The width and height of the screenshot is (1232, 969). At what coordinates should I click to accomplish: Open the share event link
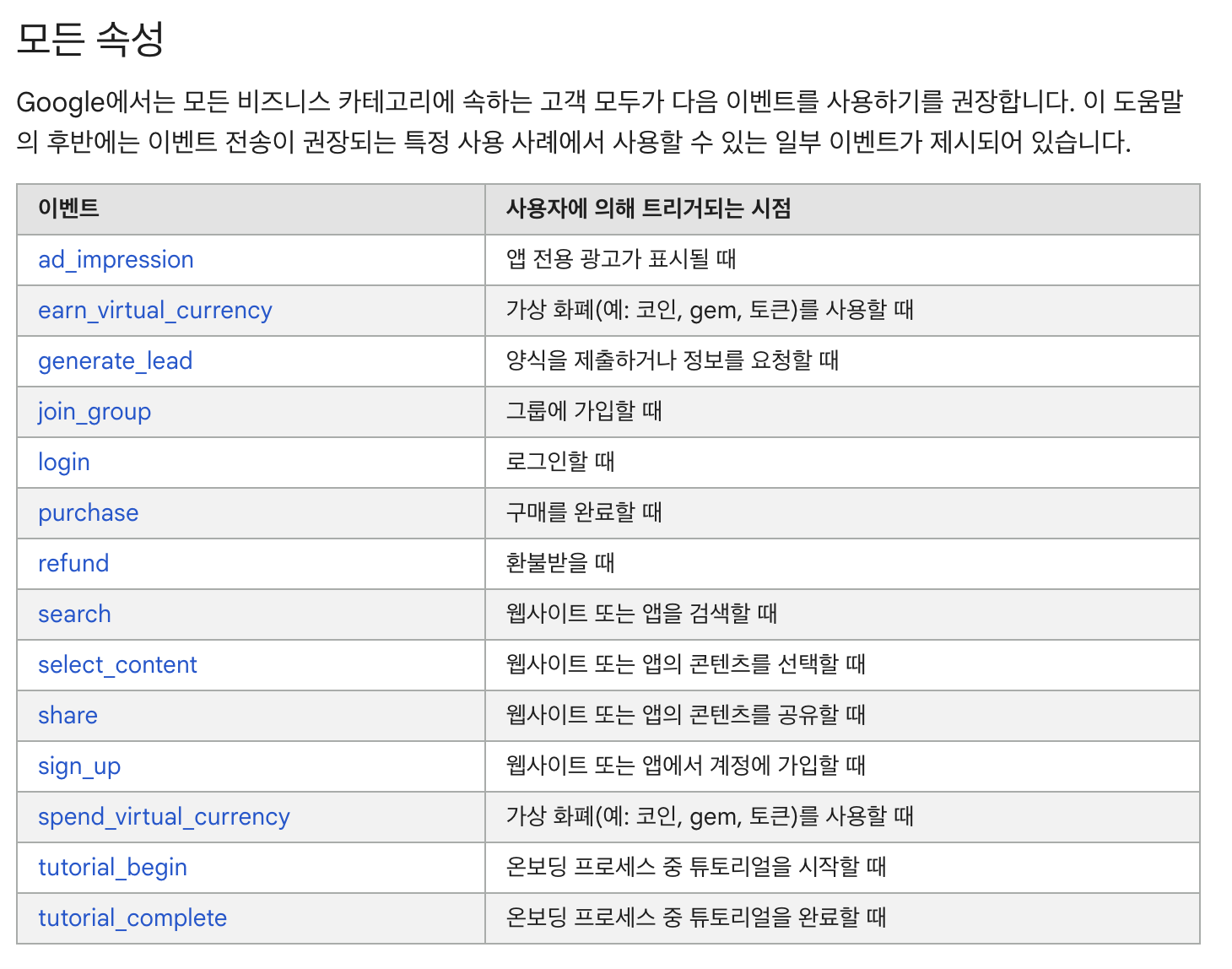[x=68, y=716]
